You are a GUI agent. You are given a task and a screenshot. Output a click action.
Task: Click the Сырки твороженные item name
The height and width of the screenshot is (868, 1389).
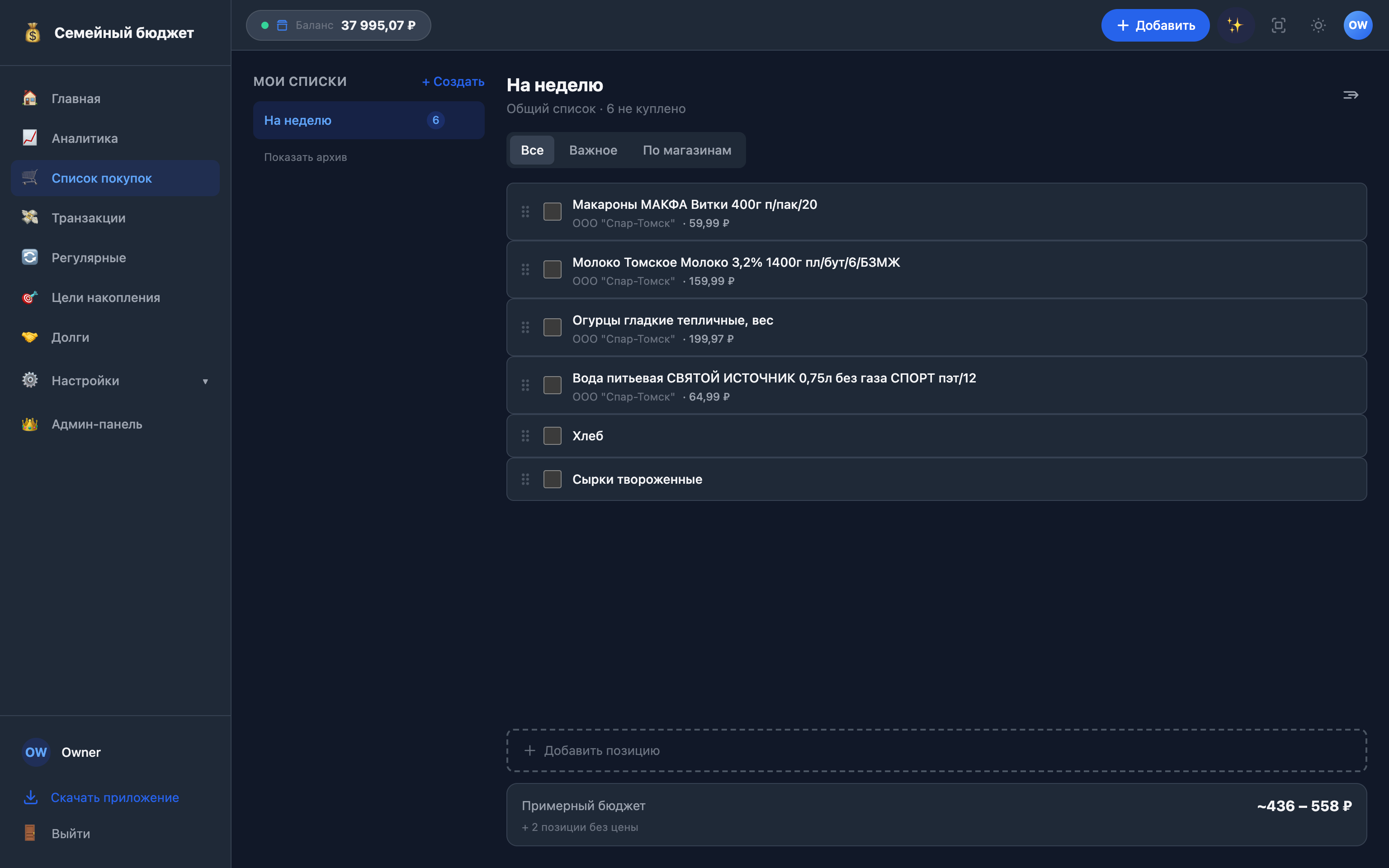click(637, 479)
